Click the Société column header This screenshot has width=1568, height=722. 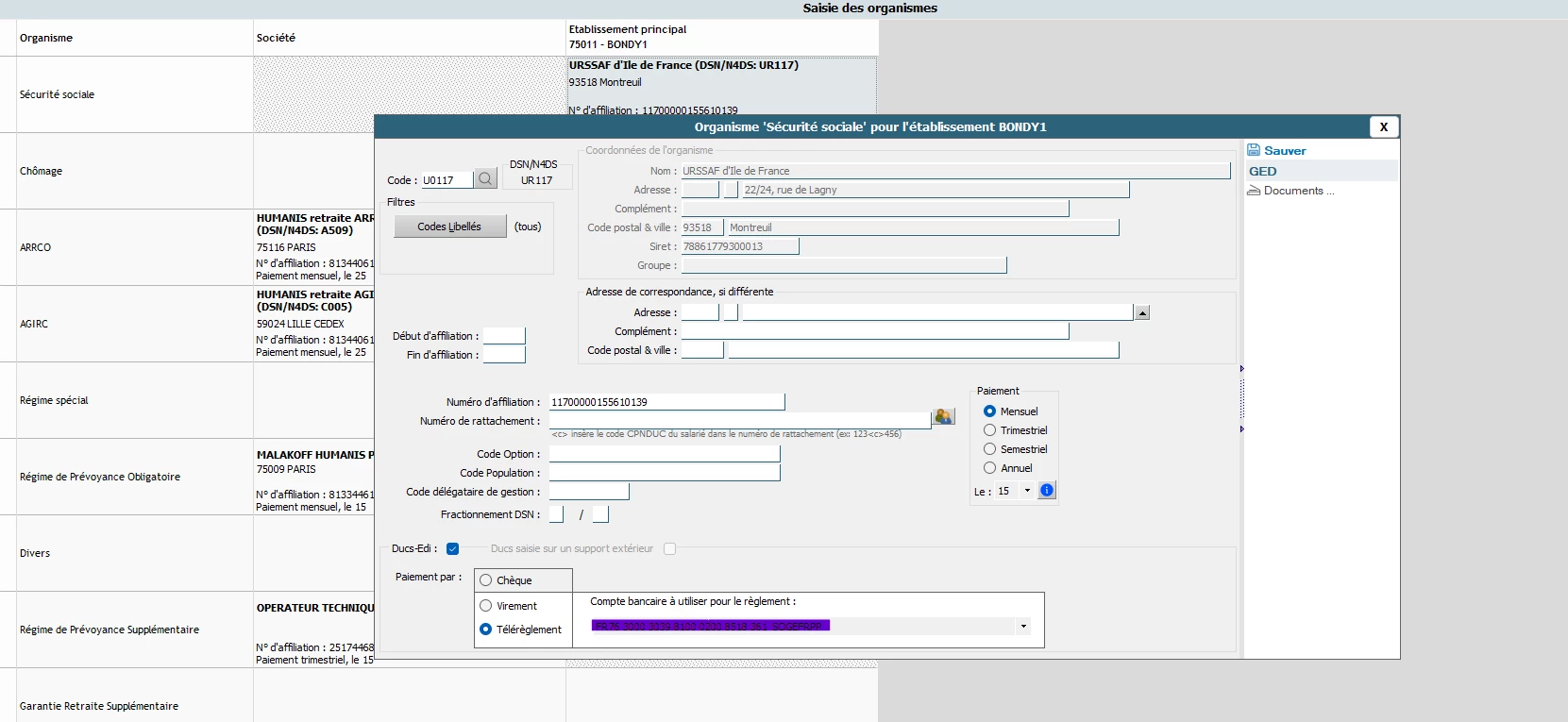coord(410,38)
